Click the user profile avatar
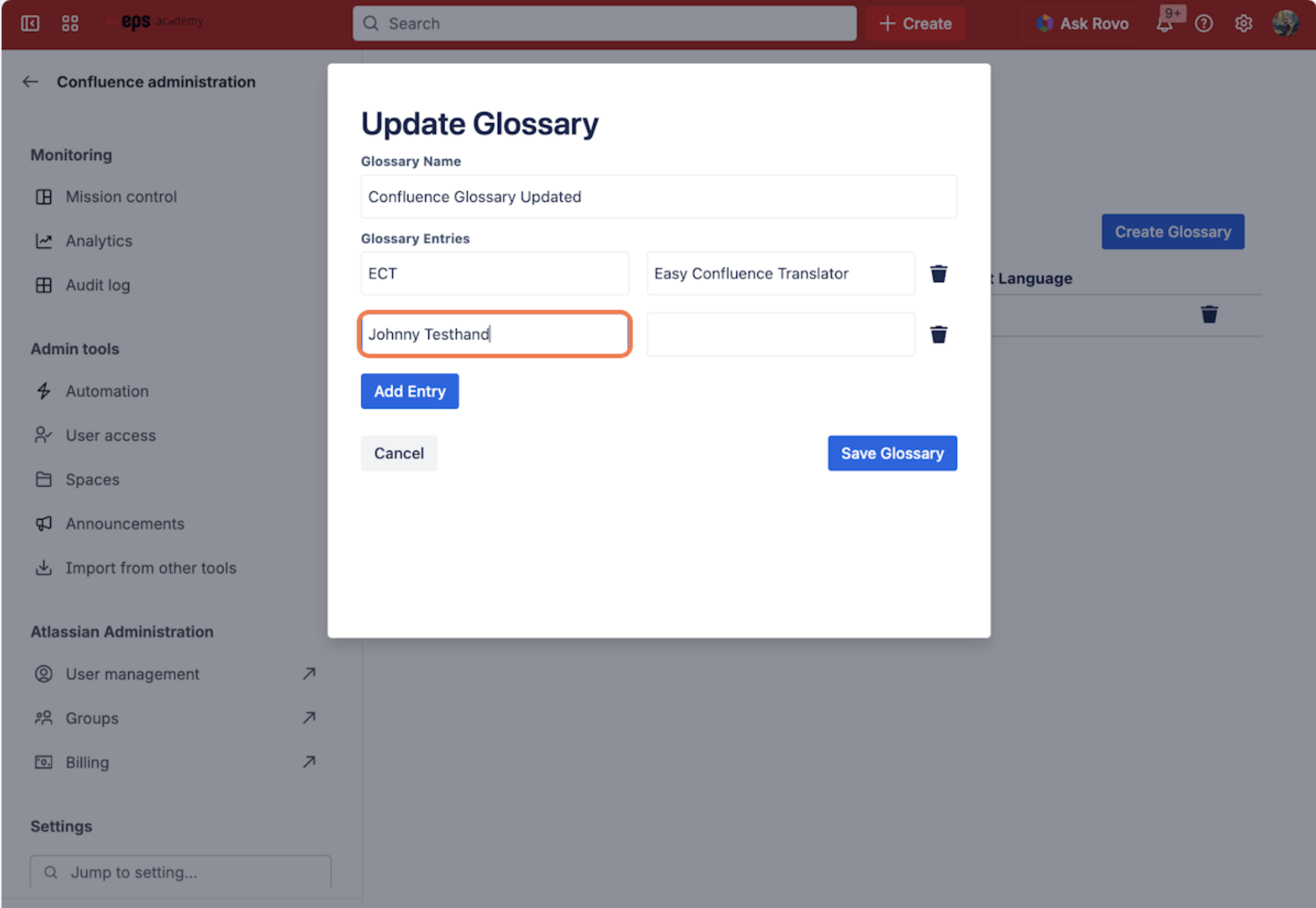 [1285, 23]
